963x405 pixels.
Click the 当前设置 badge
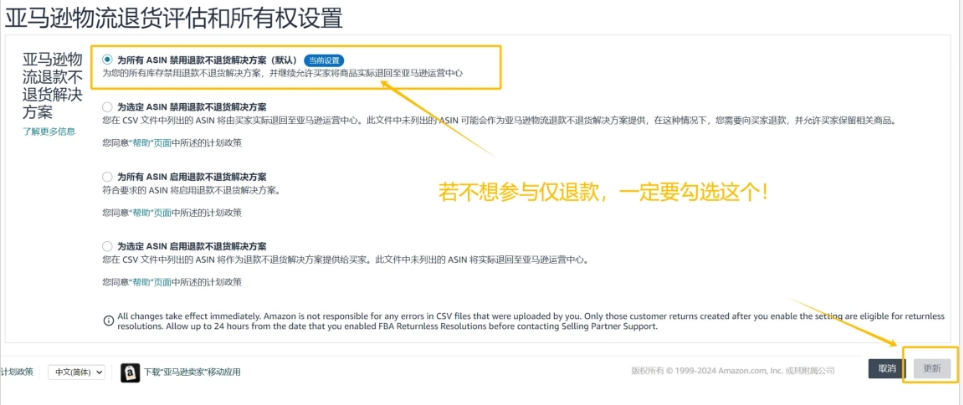[324, 60]
